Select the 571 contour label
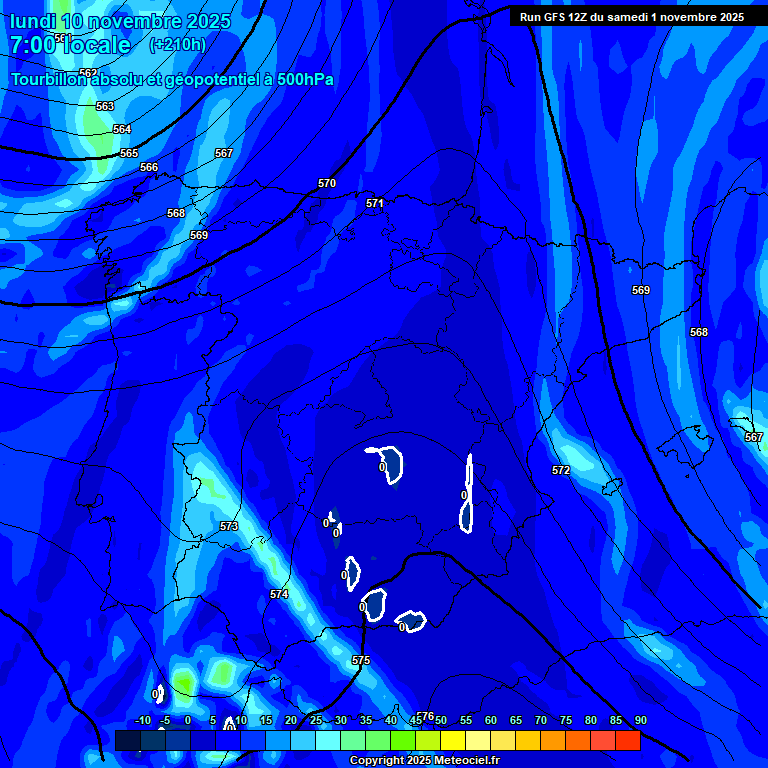768x768 pixels. 375,203
